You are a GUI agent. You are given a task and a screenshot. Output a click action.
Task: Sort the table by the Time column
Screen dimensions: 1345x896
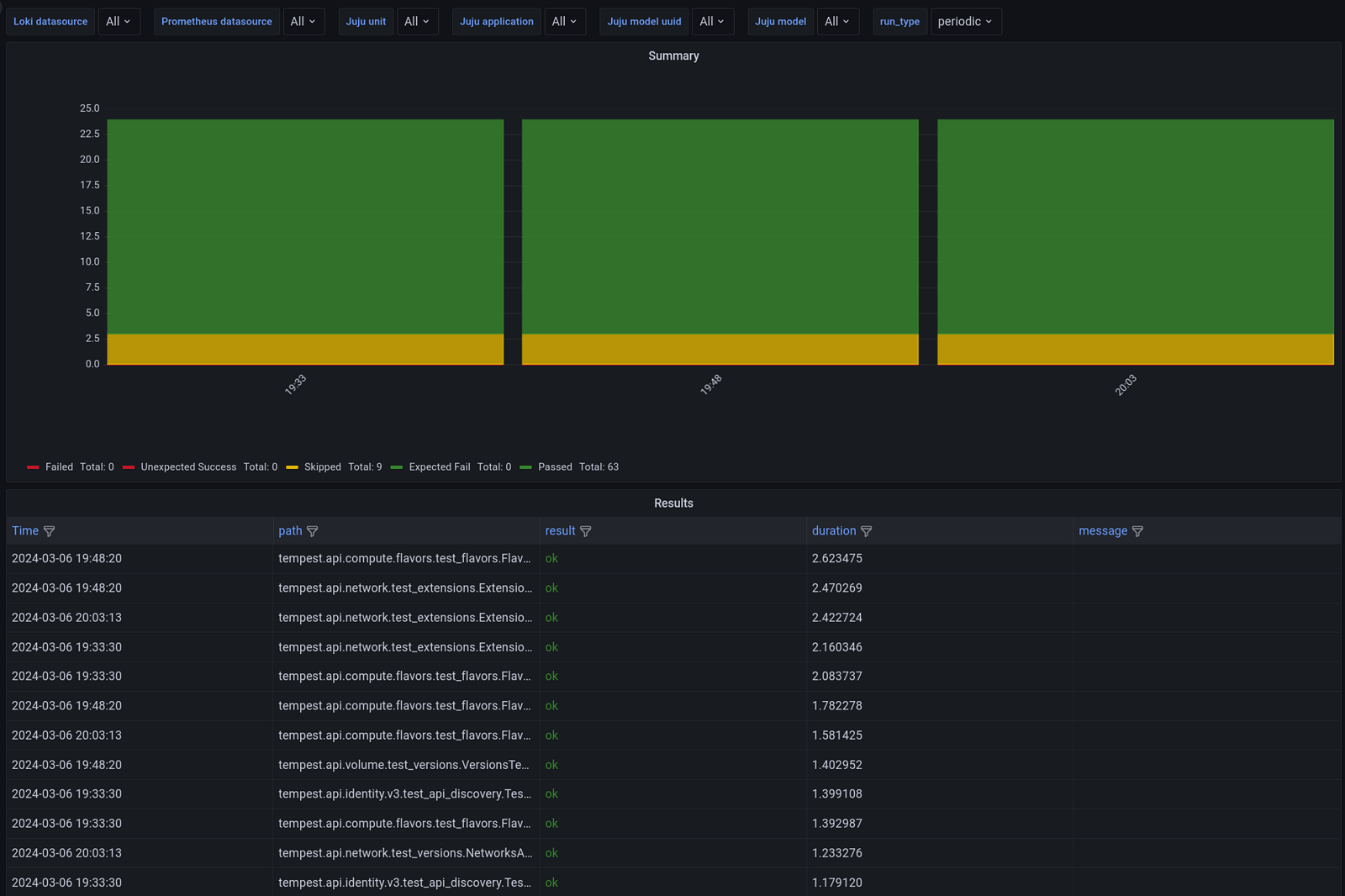click(x=24, y=530)
